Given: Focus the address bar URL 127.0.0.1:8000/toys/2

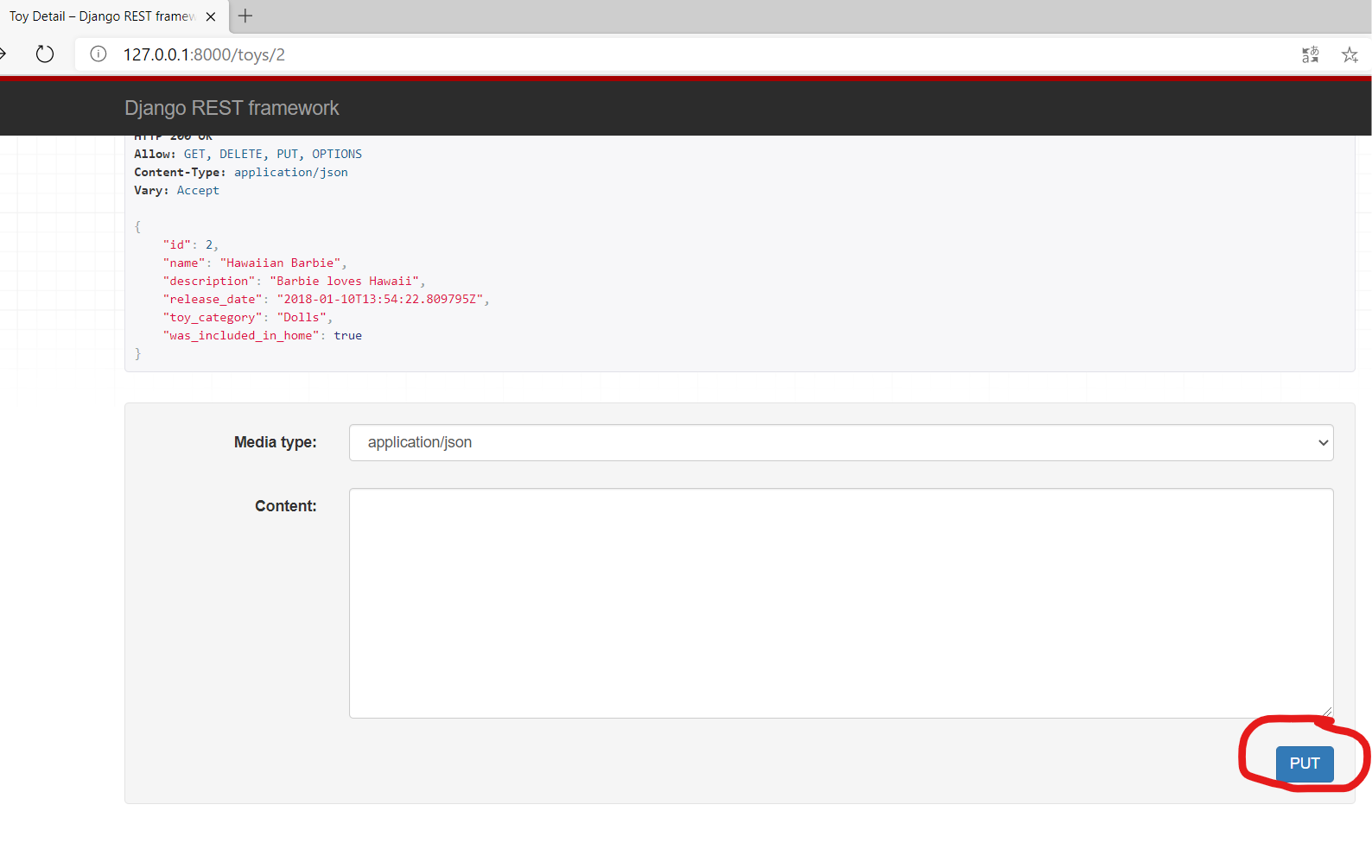Looking at the screenshot, I should tap(204, 54).
